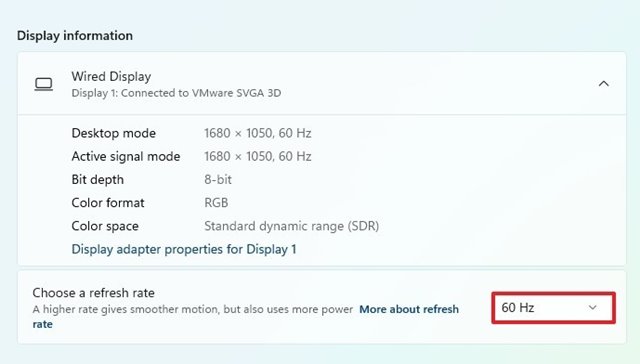Click the Wired Display title
The height and width of the screenshot is (364, 640).
click(111, 76)
